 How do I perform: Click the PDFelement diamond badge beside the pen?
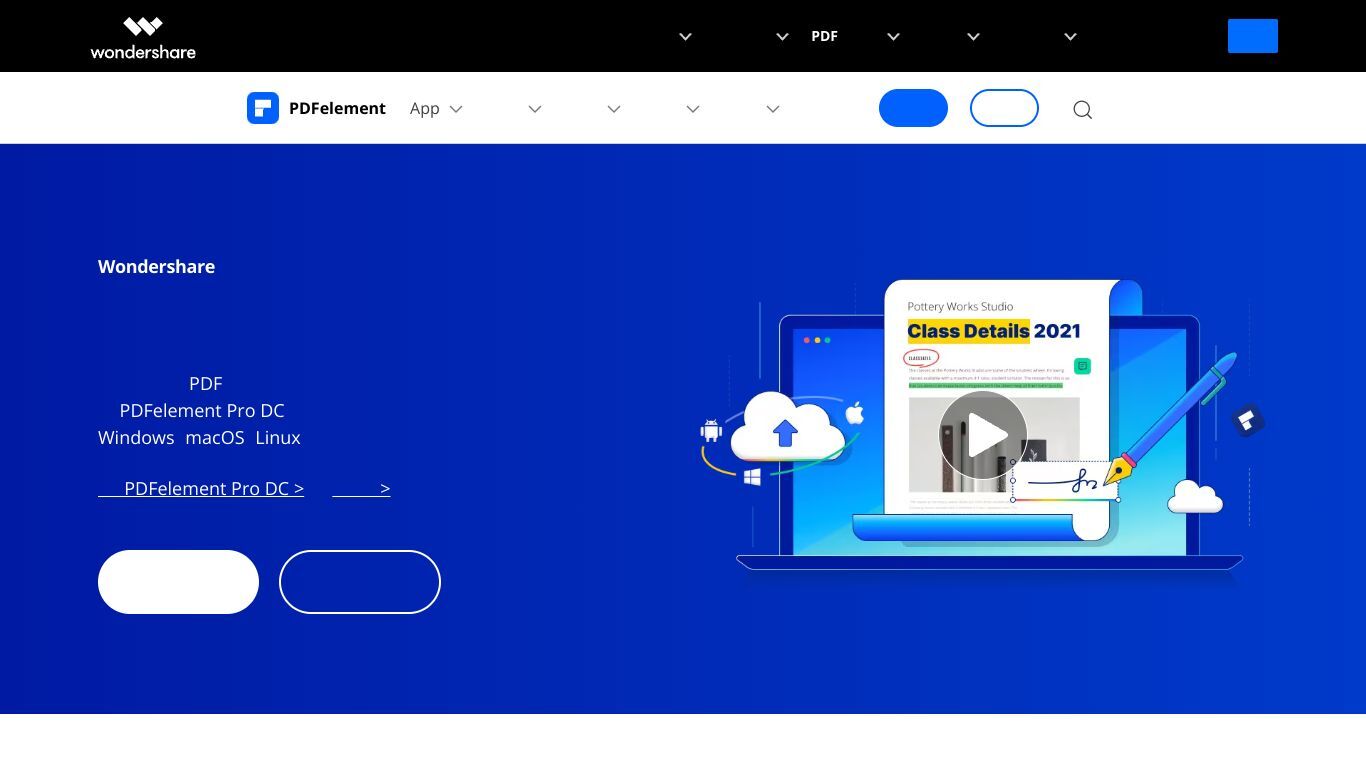coord(1247,421)
